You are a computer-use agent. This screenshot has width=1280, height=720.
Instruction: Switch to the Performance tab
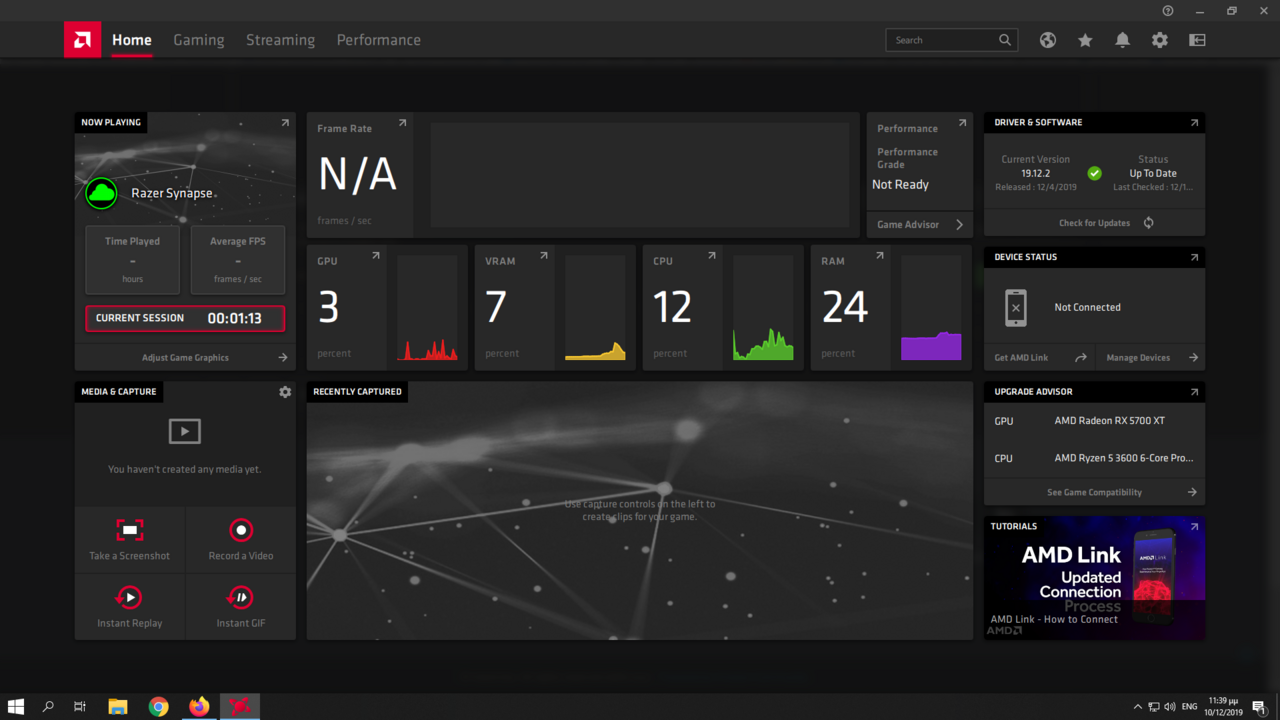point(378,40)
